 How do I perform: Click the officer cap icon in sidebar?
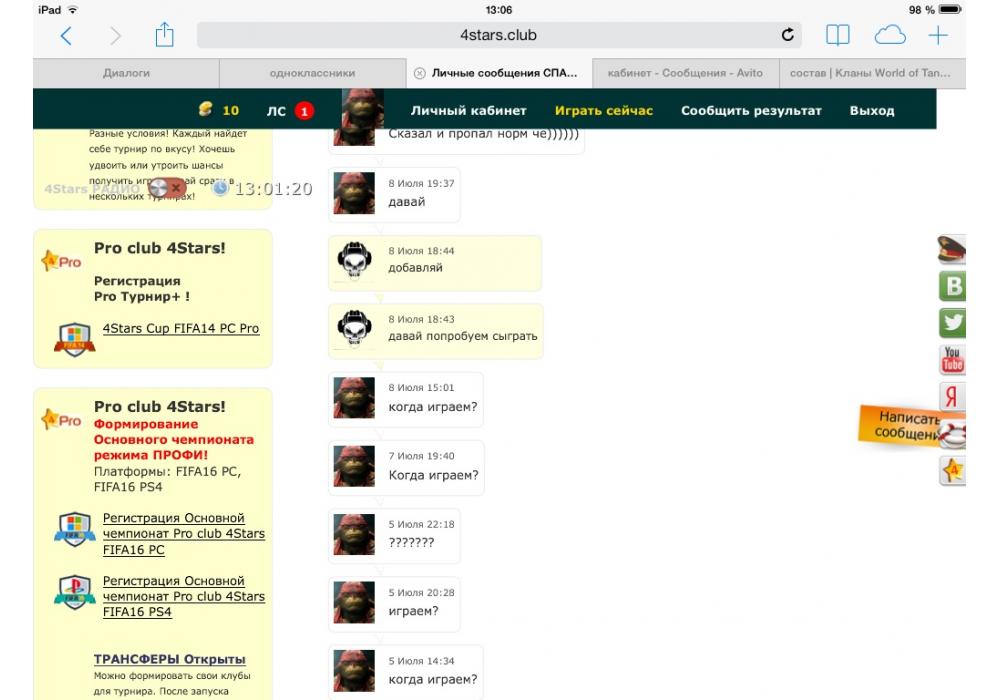click(x=952, y=249)
